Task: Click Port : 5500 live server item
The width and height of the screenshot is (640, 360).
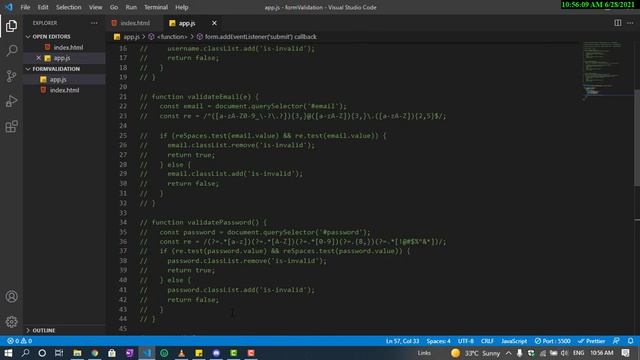Action: point(553,341)
